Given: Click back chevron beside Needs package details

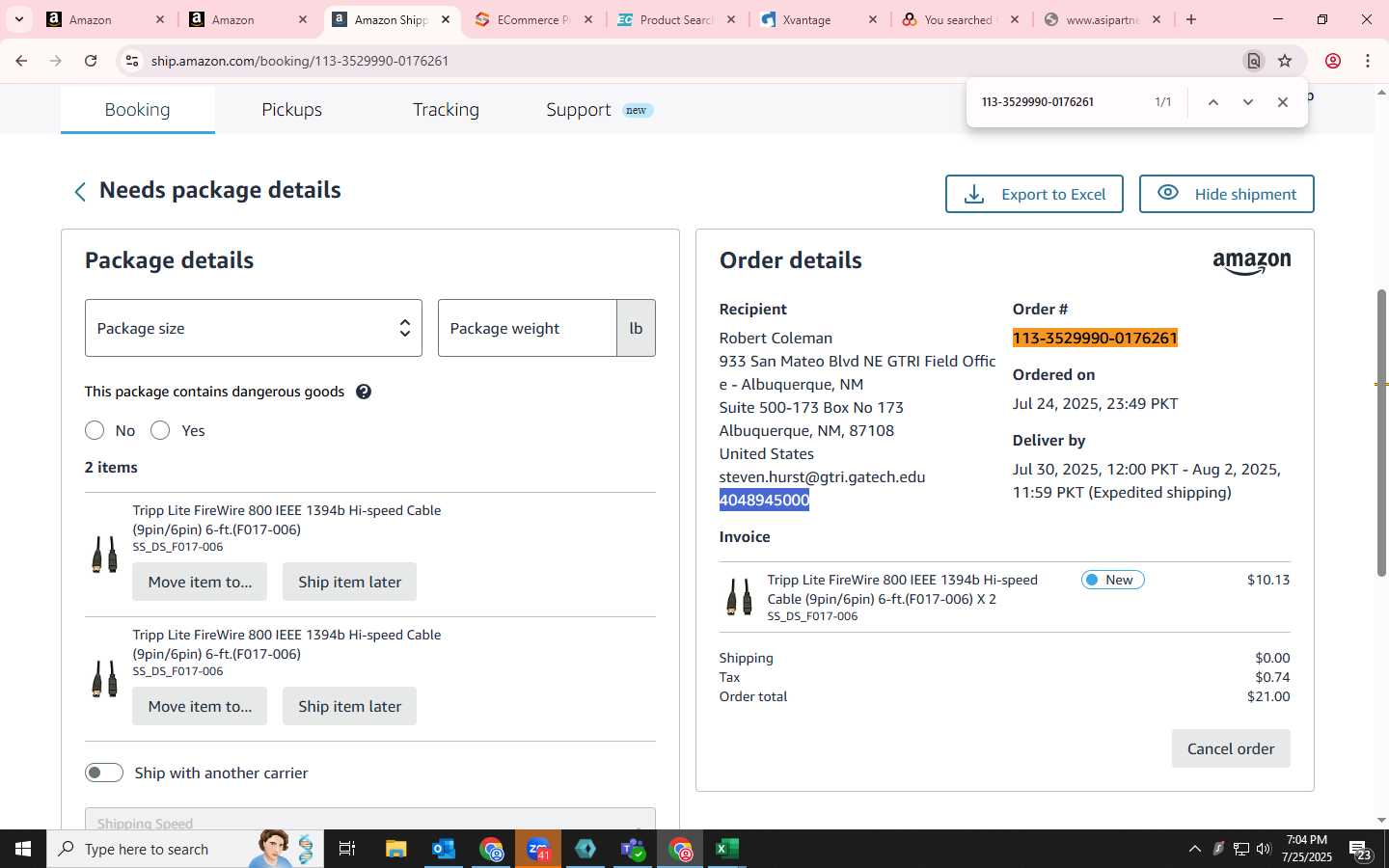Looking at the screenshot, I should click(80, 192).
